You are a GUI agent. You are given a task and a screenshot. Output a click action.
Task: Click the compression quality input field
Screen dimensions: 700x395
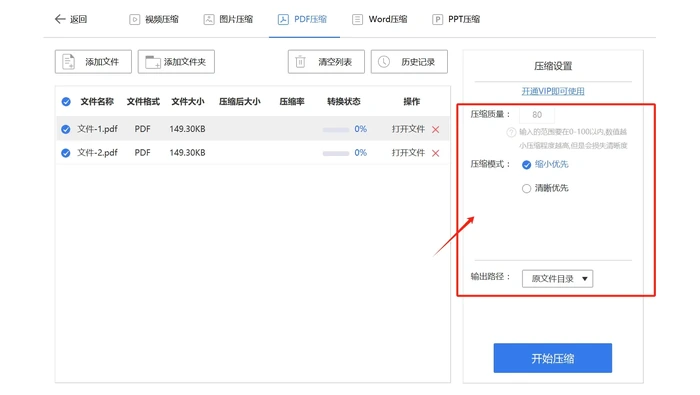click(537, 115)
